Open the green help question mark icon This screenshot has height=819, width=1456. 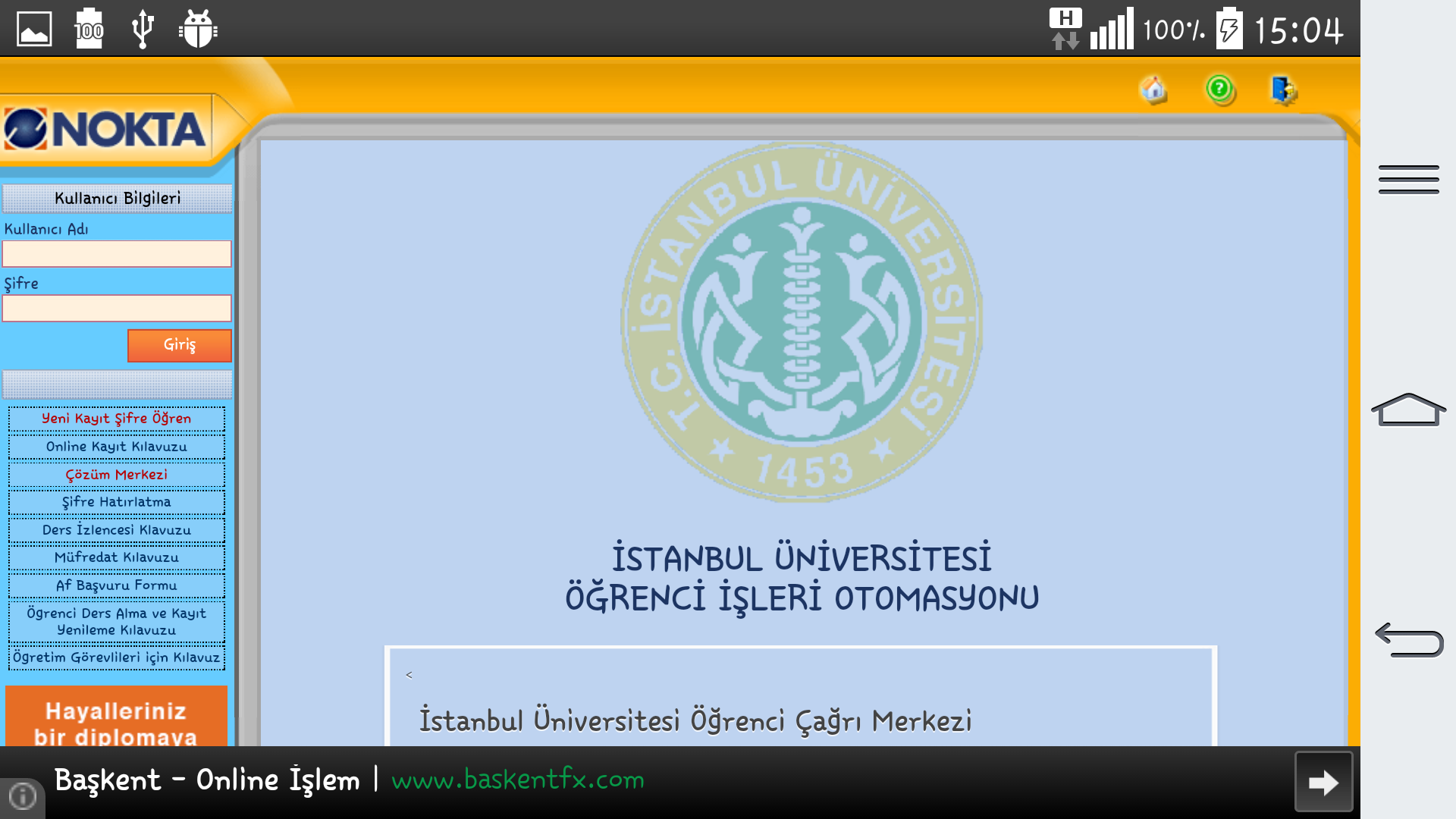pos(1220,89)
